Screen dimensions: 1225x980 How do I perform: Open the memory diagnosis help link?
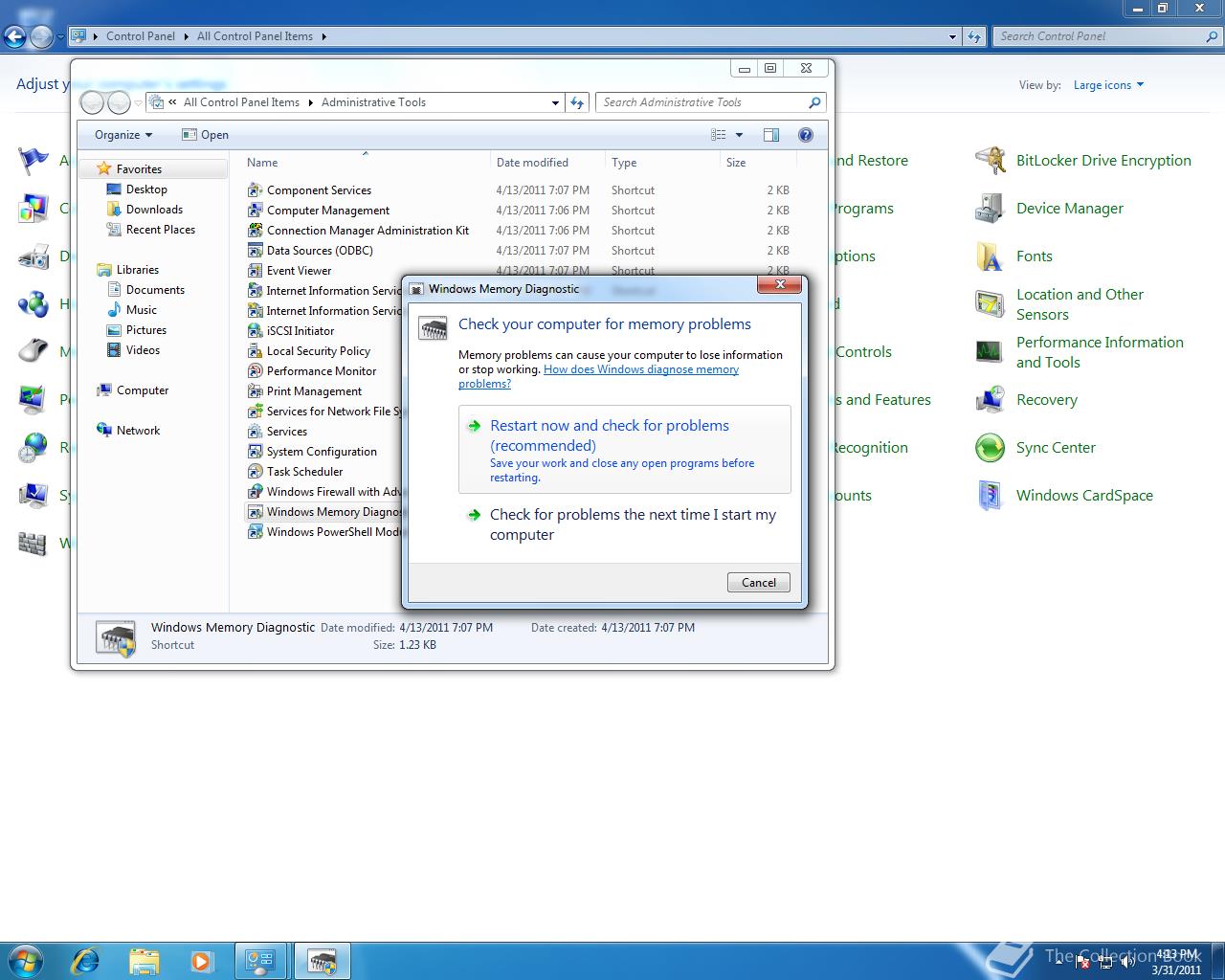[x=640, y=369]
